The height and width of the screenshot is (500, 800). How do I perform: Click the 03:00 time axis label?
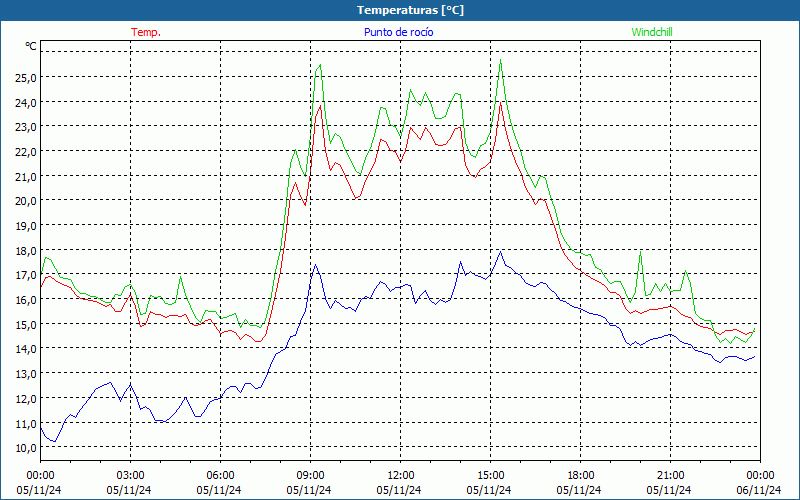coord(130,476)
